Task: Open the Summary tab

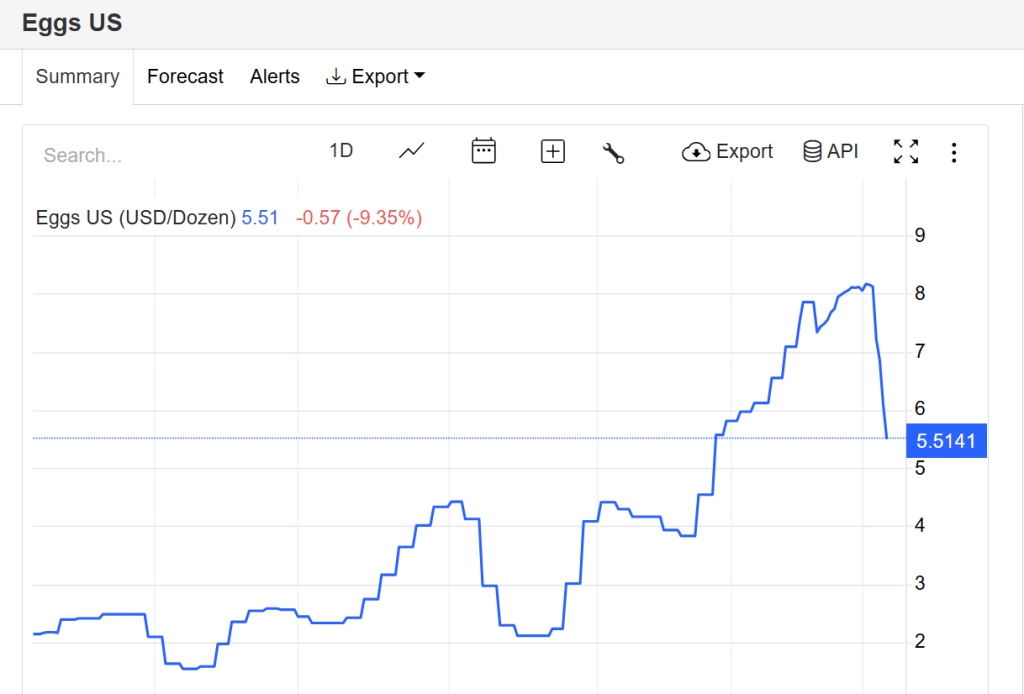Action: (78, 76)
